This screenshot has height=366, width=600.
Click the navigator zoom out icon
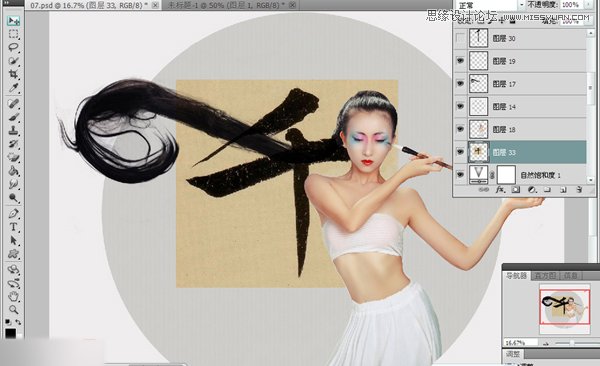(547, 343)
